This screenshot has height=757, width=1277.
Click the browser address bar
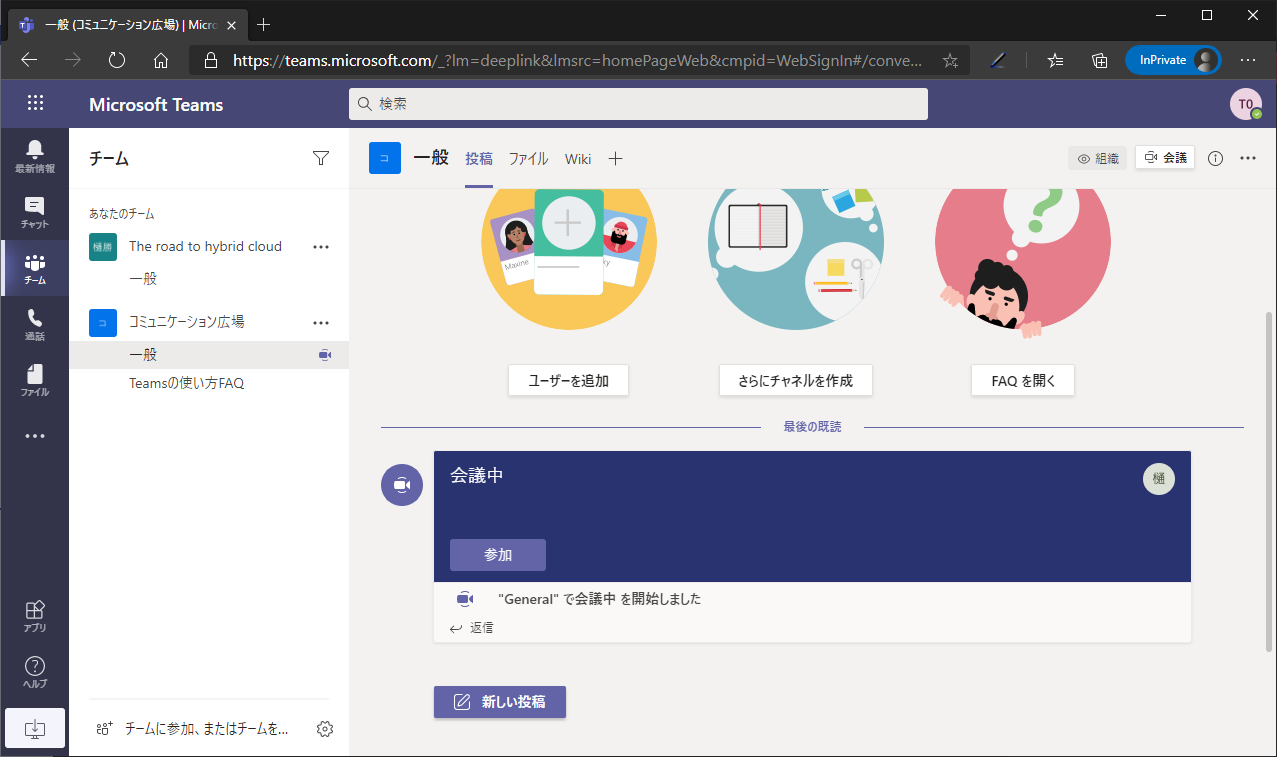click(580, 60)
